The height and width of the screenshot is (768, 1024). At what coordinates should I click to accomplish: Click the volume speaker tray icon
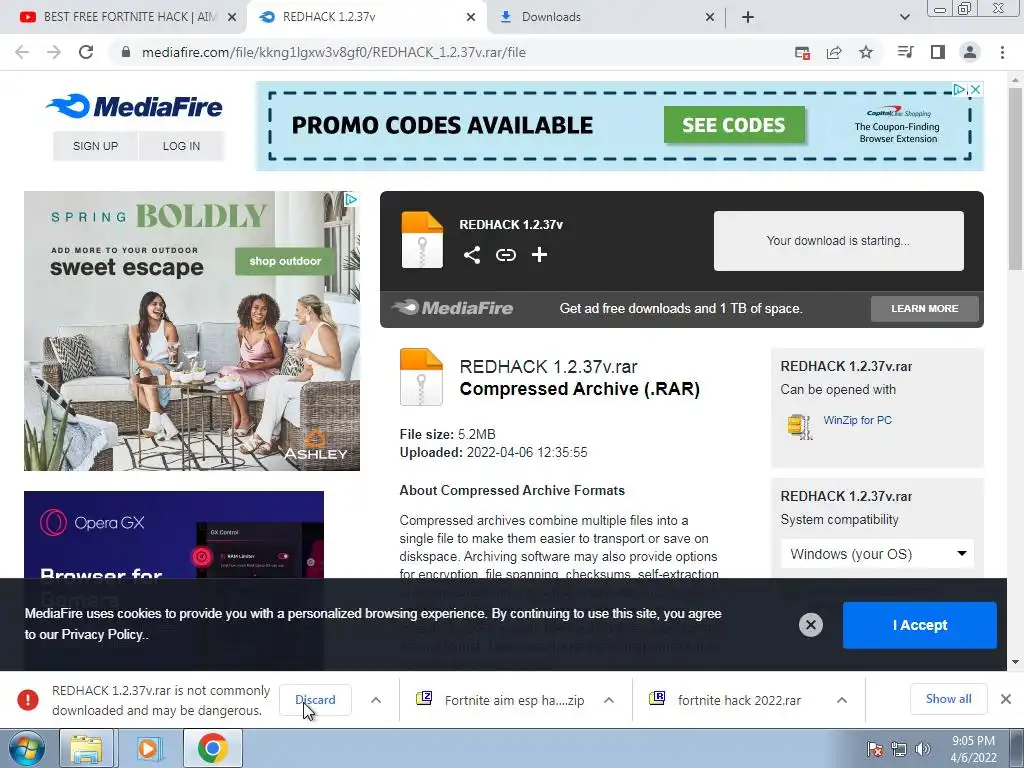(923, 748)
